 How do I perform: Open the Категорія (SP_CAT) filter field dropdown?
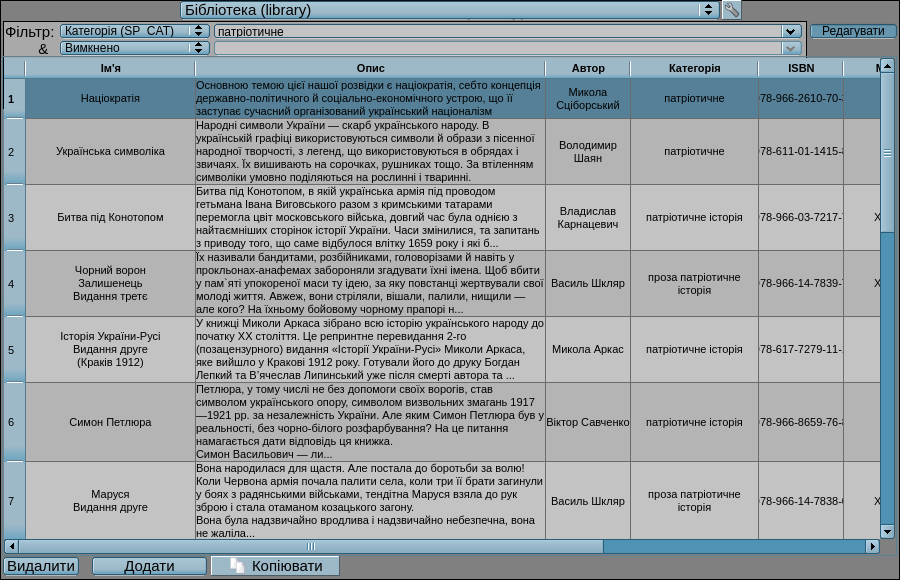135,31
